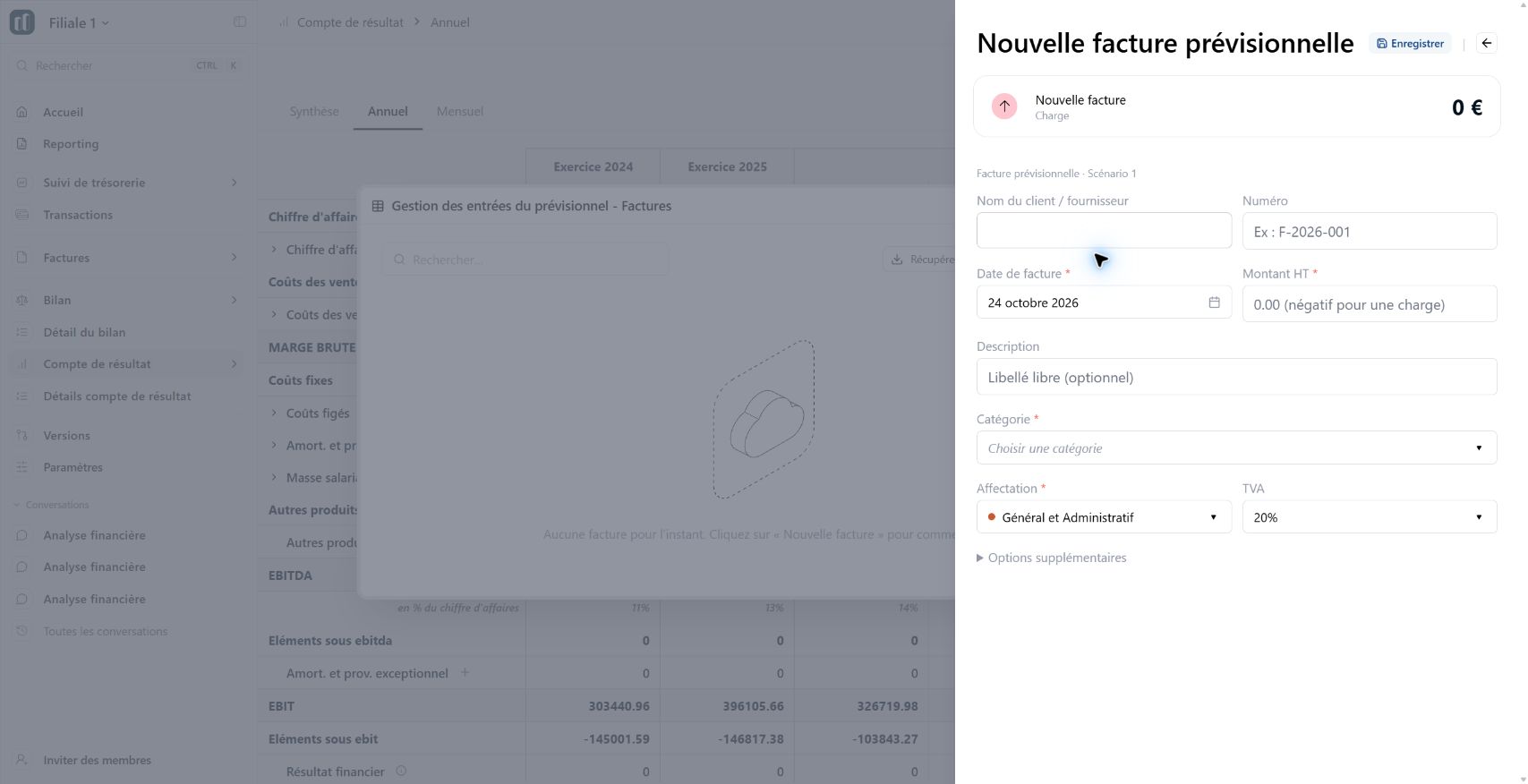Viewport: 1528px width, 784px height.
Task: Select the Annuel tab
Action: (388, 111)
